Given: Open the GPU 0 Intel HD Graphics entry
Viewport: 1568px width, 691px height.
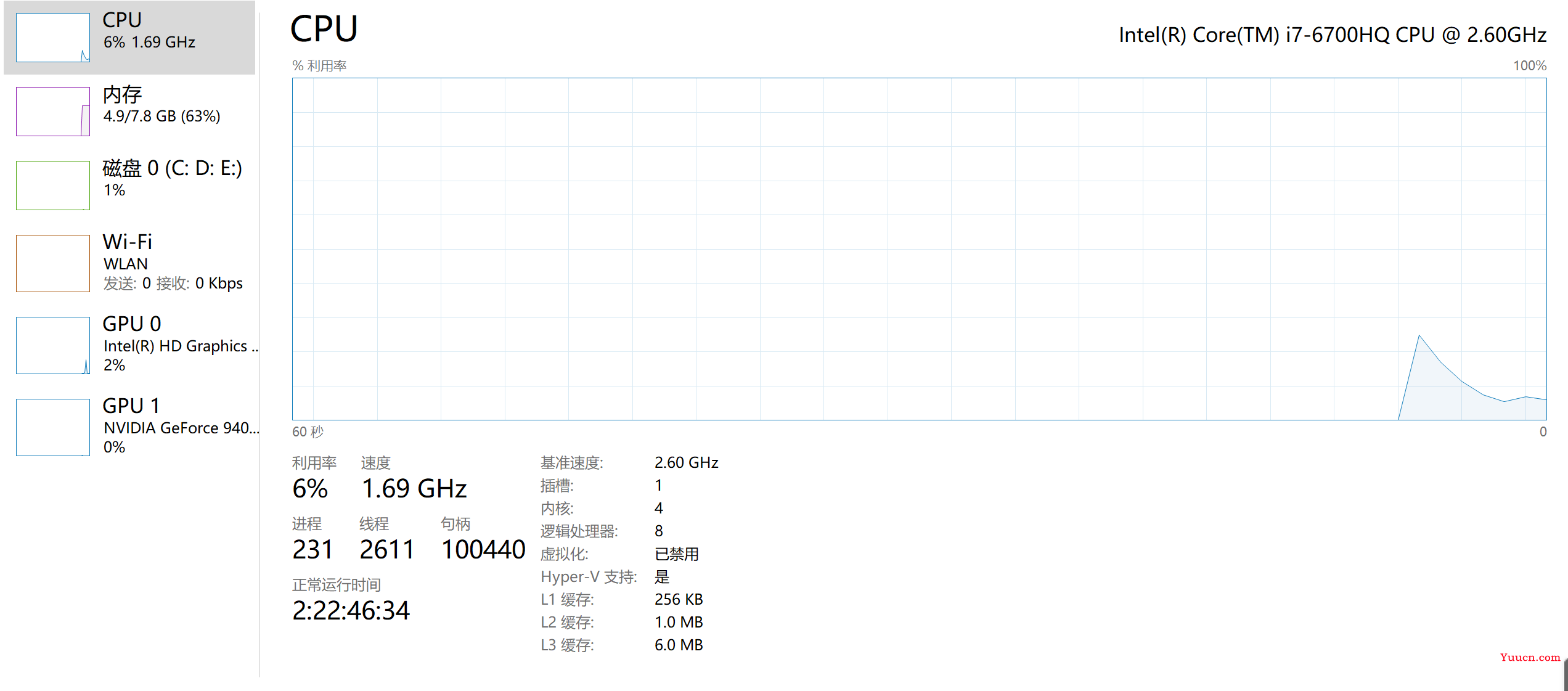Looking at the screenshot, I should (129, 345).
